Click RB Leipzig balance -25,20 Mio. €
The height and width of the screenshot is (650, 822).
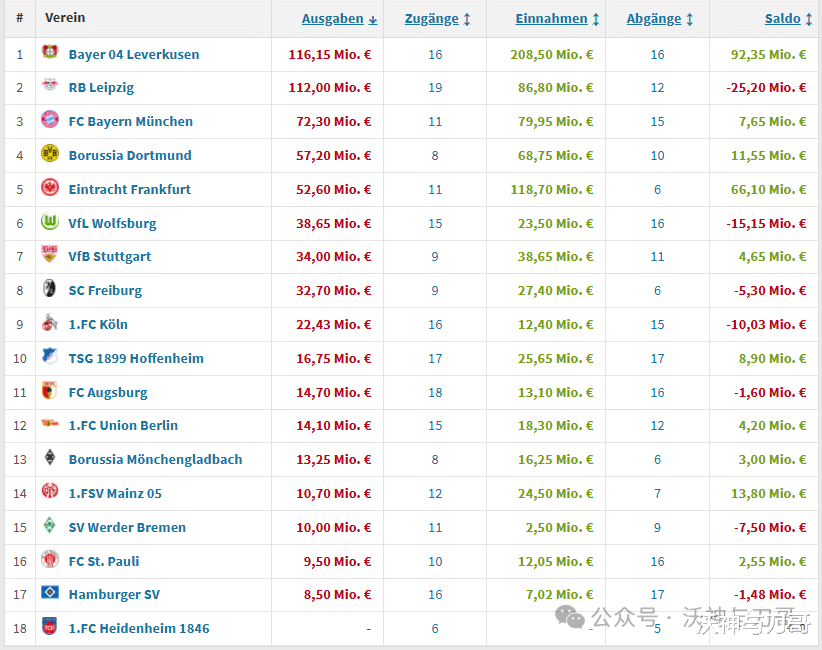(766, 88)
